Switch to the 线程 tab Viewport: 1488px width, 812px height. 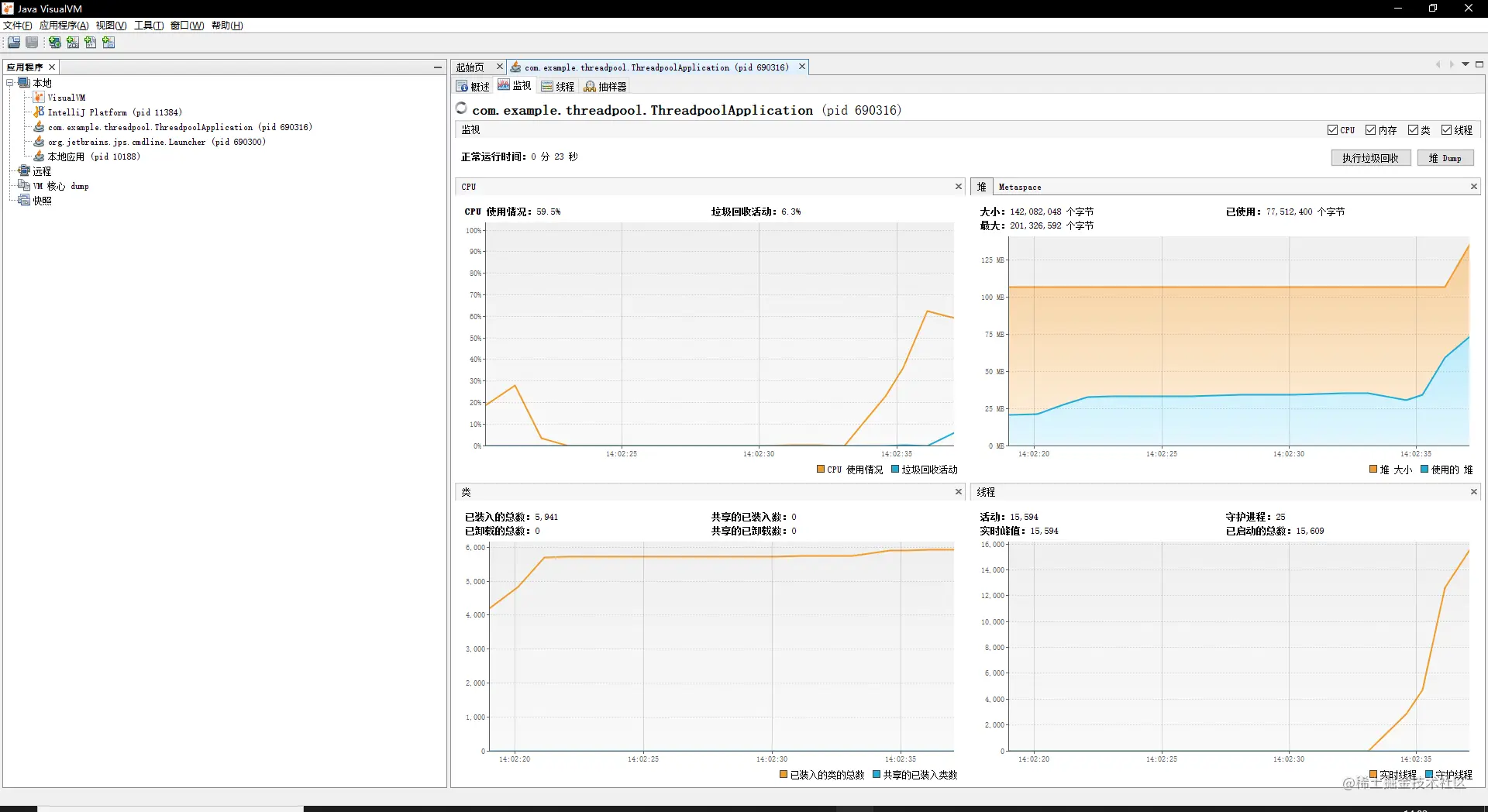point(559,87)
